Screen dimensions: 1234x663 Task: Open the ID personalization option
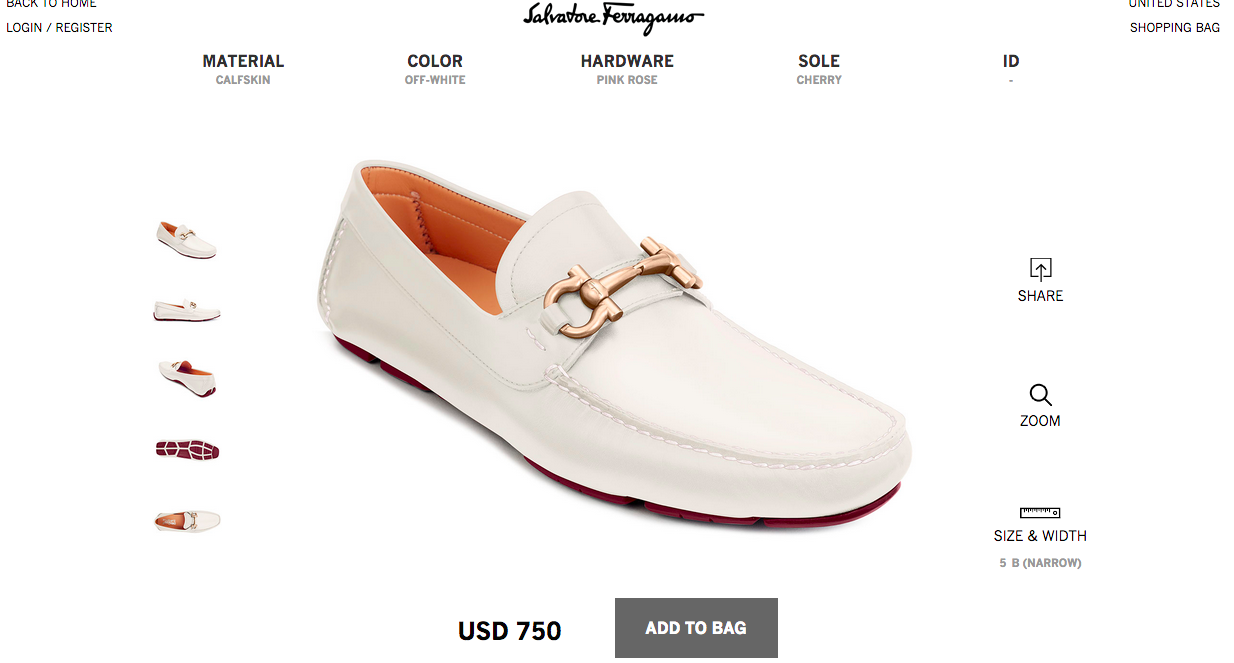pos(1011,69)
